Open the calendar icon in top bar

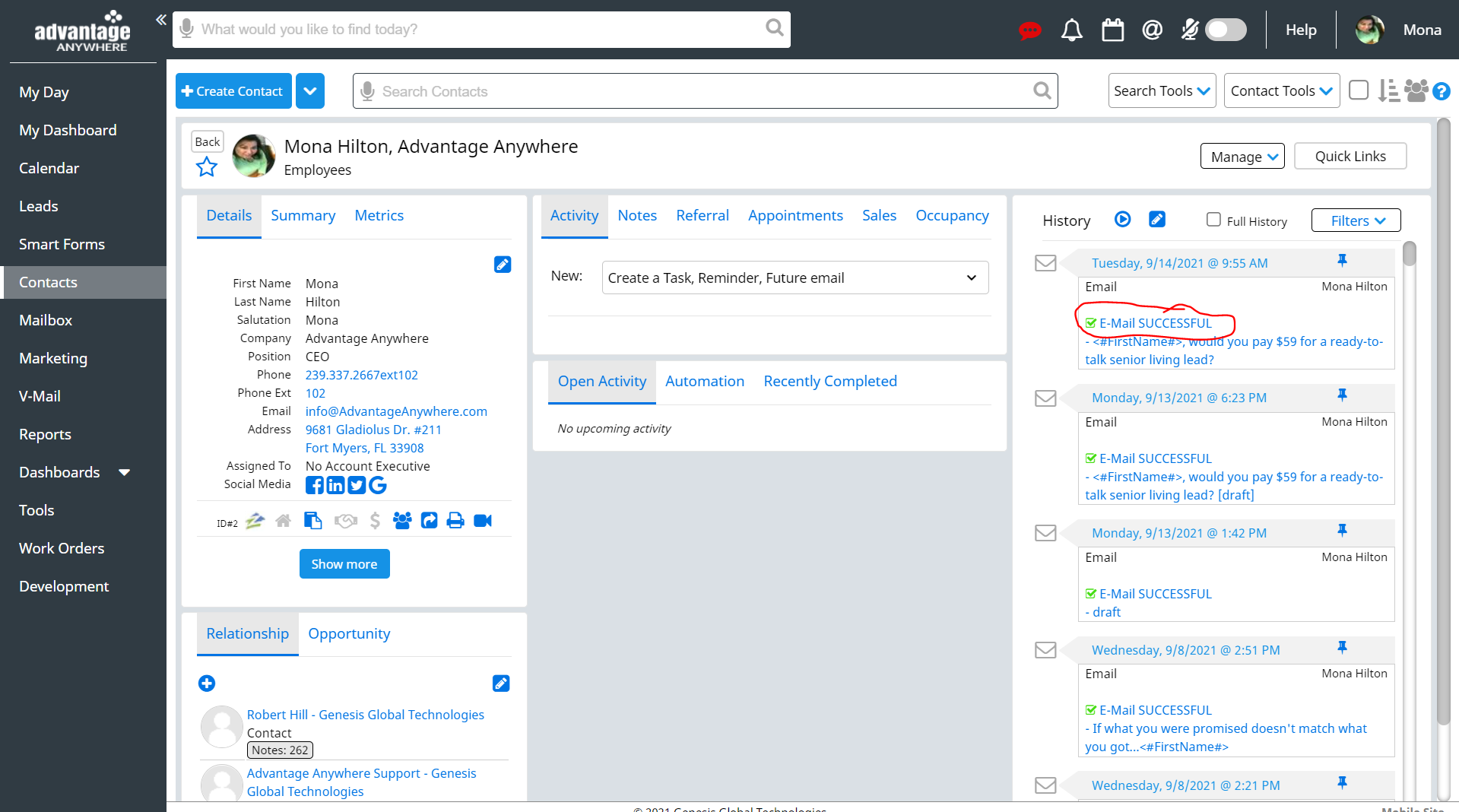[1112, 30]
